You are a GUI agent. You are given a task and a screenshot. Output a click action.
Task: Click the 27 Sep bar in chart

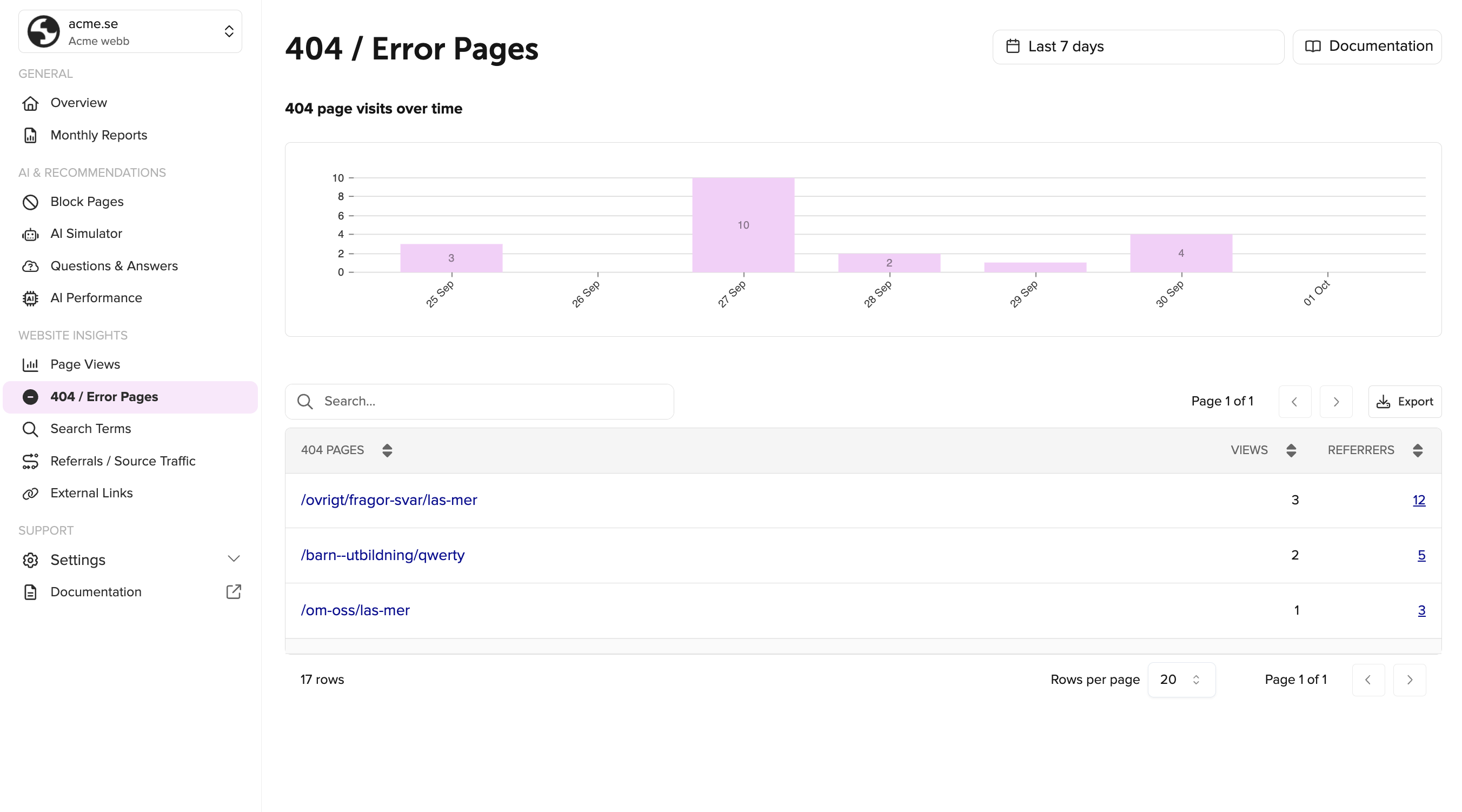[x=743, y=225]
